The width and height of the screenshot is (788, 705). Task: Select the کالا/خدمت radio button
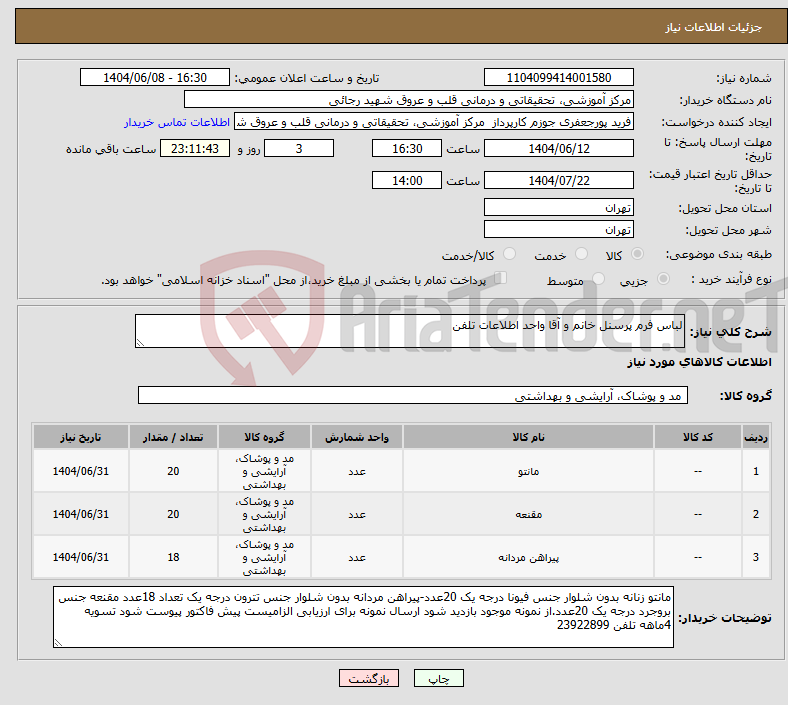point(510,254)
